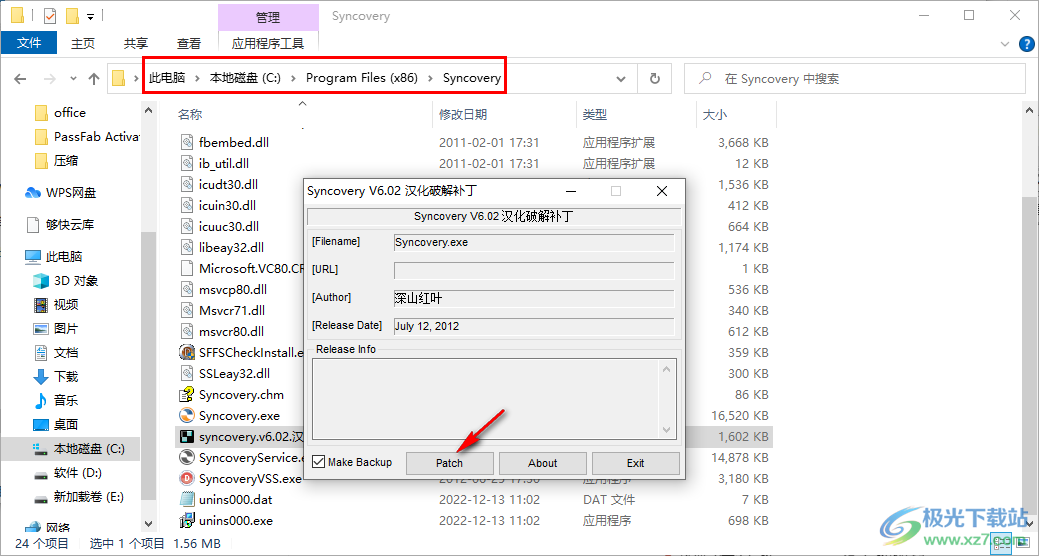Open Explorer help question mark icon
The width and height of the screenshot is (1039, 556).
point(1026,44)
